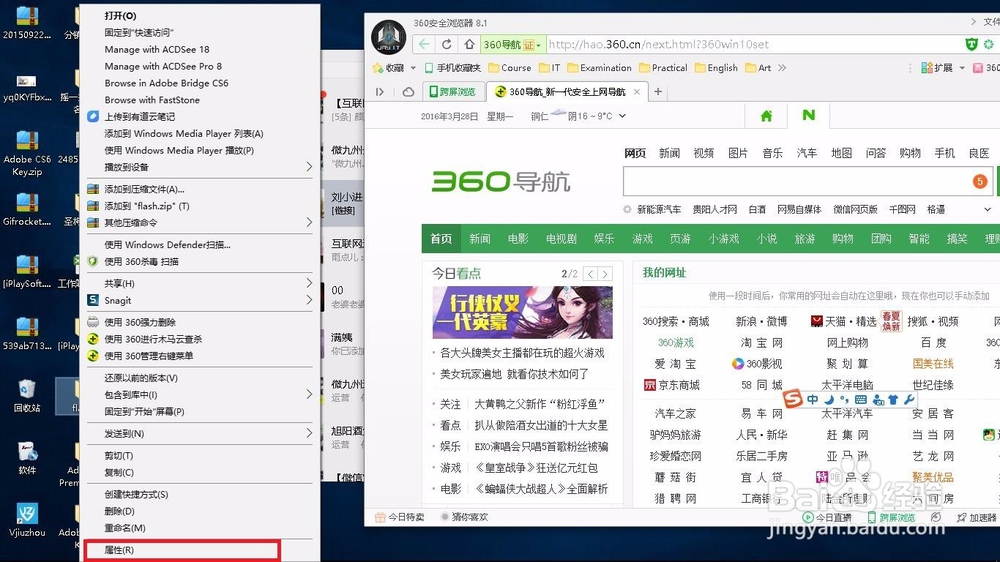Viewport: 1000px width, 562px height.
Task: Open 软件 desktop icon
Action: [x=27, y=458]
